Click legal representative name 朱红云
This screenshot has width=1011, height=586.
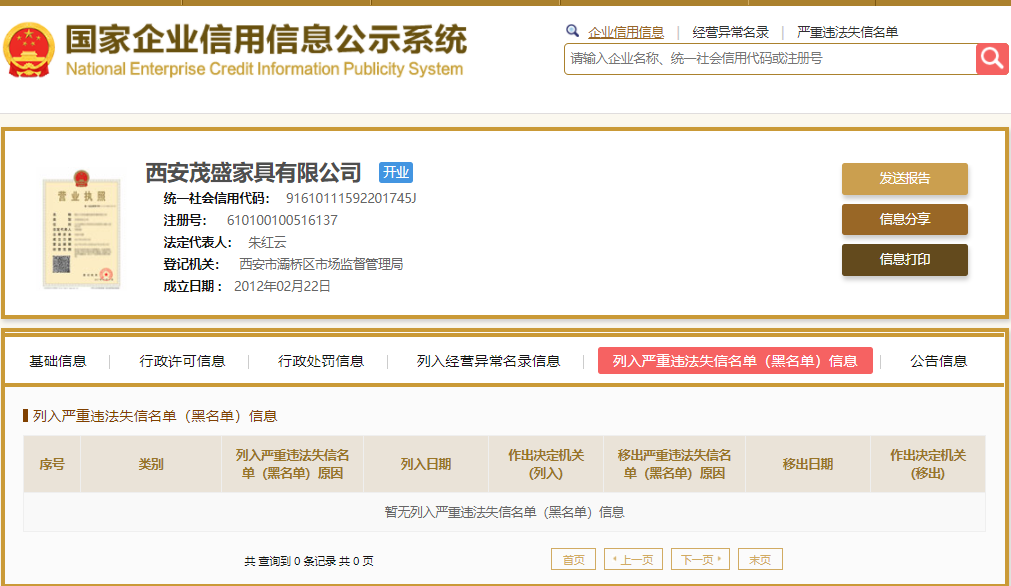click(x=267, y=242)
